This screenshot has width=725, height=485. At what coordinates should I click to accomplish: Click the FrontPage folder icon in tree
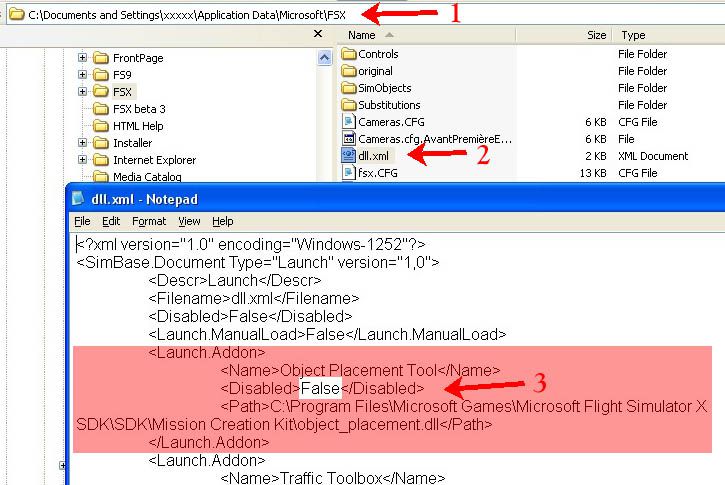point(100,58)
